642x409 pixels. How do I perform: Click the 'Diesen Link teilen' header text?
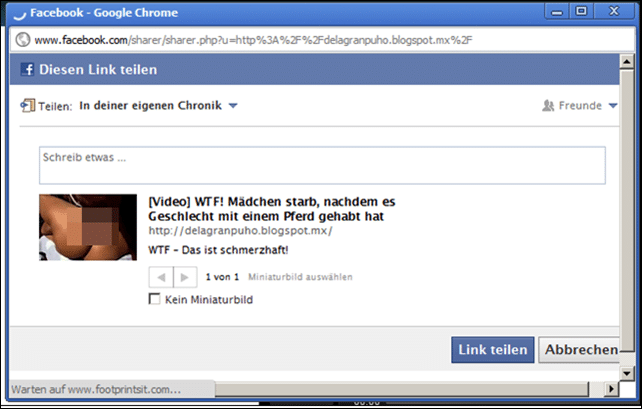(x=98, y=70)
